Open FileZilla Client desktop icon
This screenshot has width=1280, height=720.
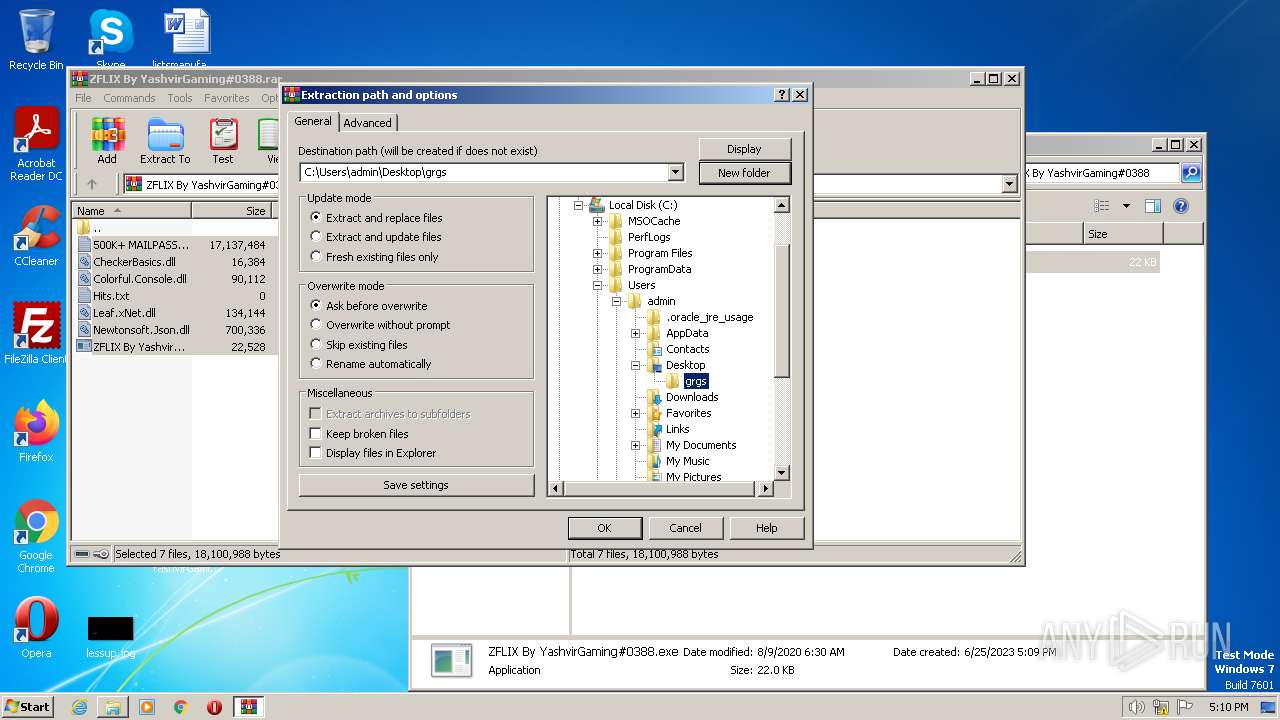[36, 334]
